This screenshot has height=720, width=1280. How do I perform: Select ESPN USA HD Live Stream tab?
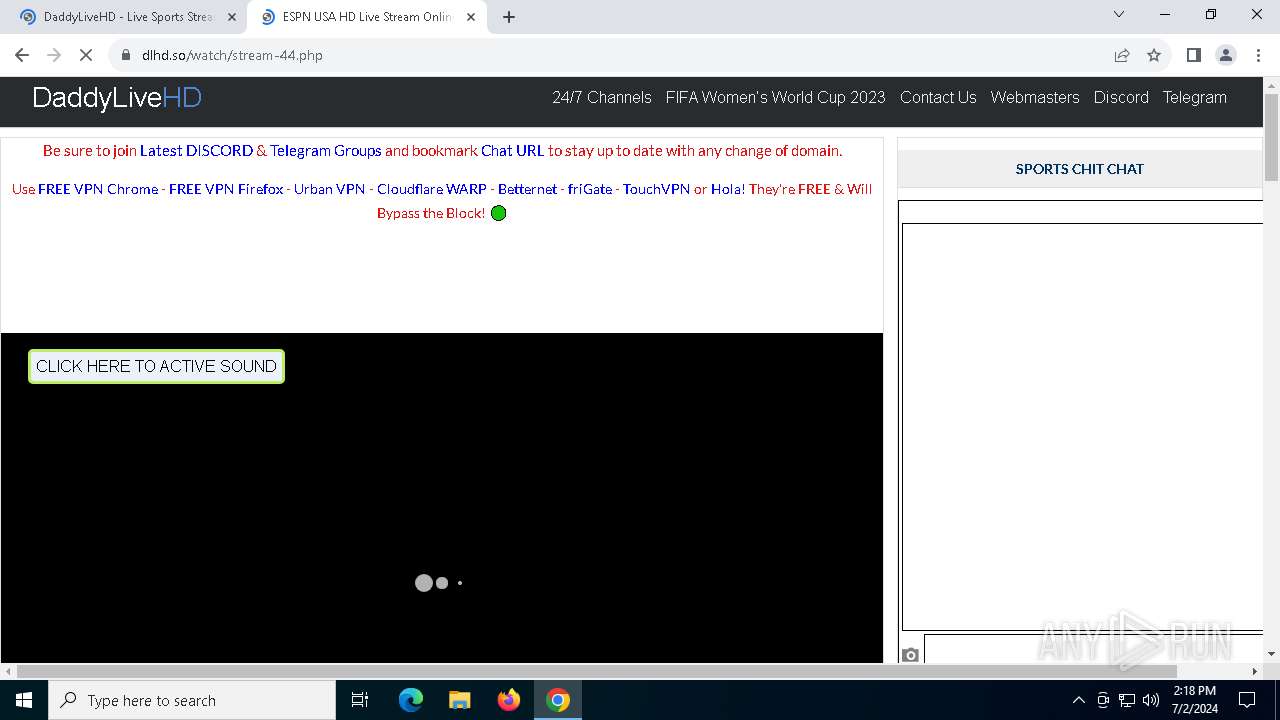click(x=366, y=17)
